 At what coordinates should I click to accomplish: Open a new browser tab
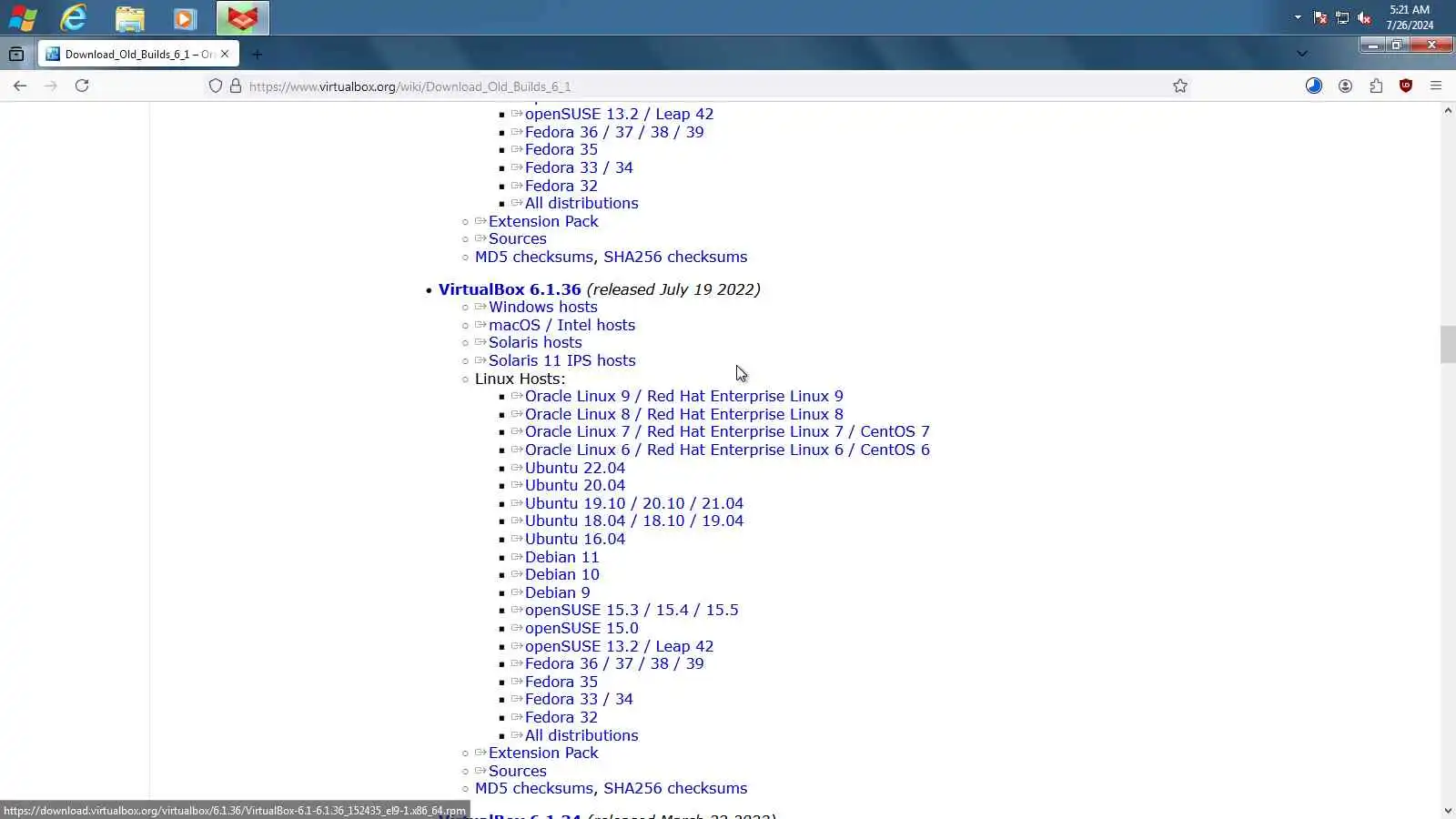(257, 54)
